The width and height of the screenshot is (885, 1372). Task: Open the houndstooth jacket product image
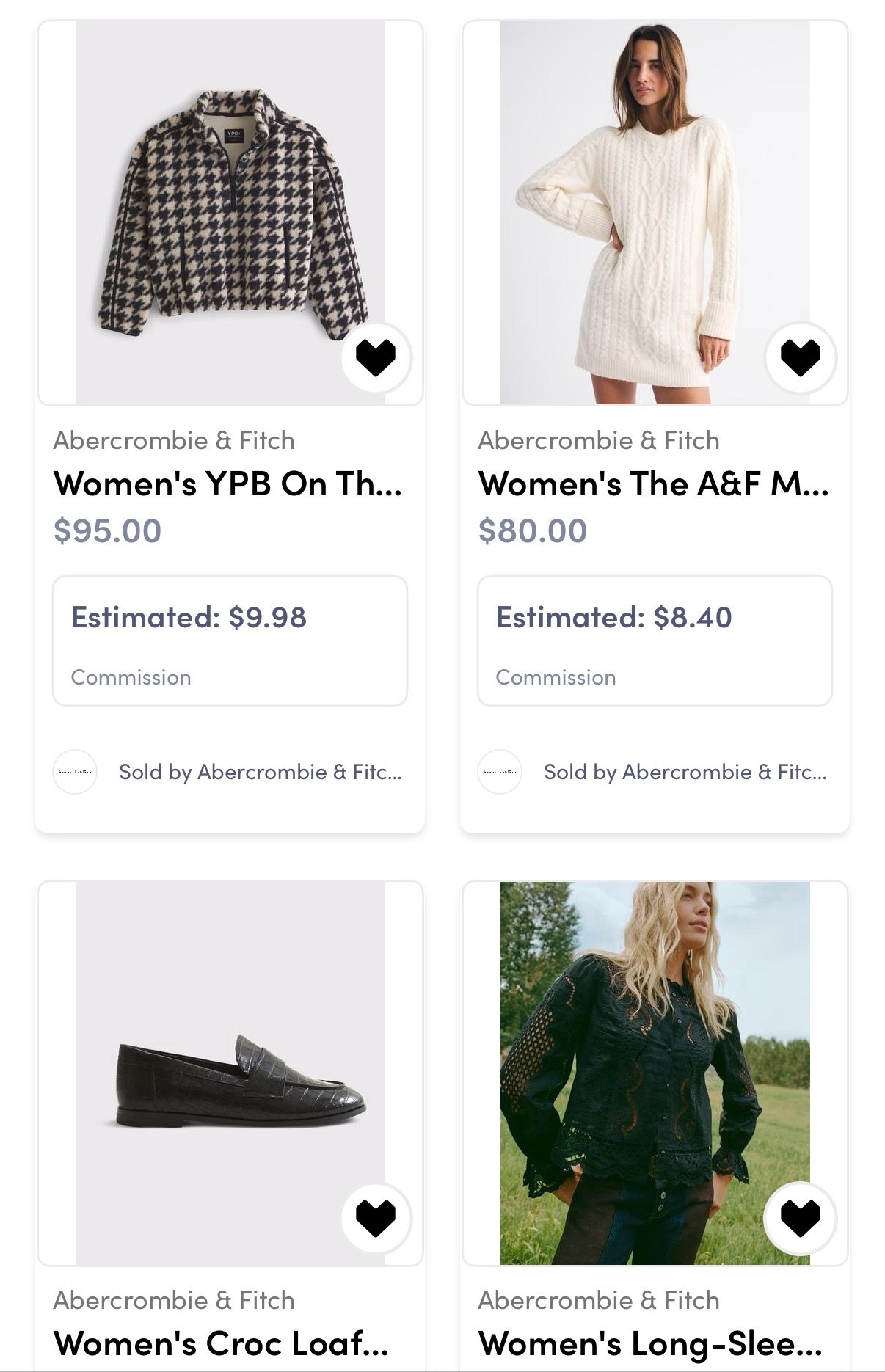click(x=230, y=213)
